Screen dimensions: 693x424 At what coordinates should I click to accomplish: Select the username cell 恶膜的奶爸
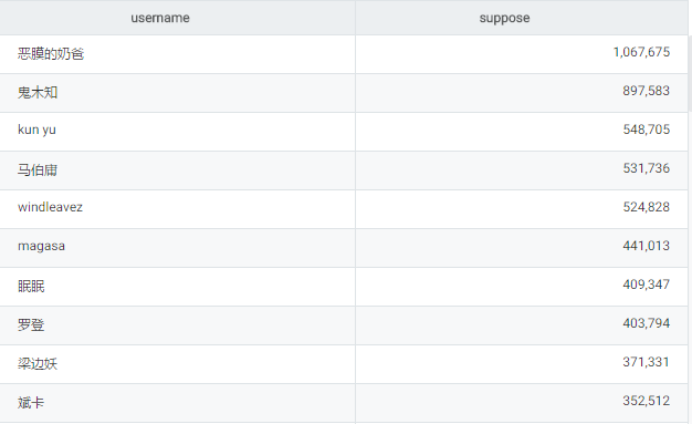(50, 54)
